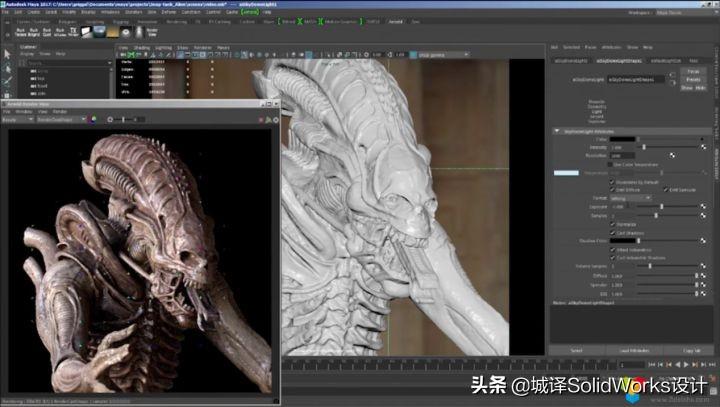720x407 pixels.
Task: Open the Attributes menu in Attribute Editor
Action: (x=611, y=47)
